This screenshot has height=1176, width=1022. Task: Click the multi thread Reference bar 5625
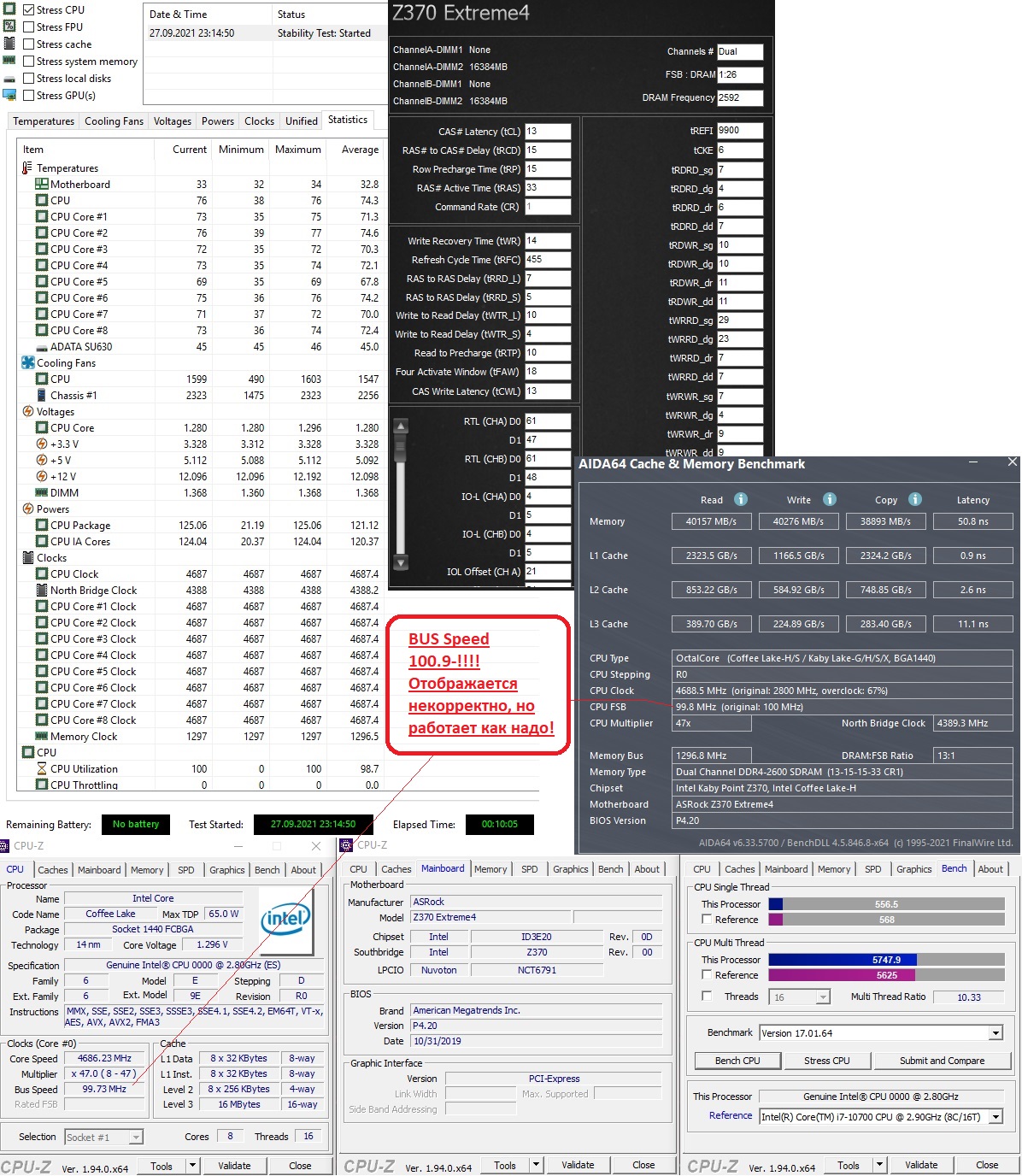click(886, 975)
